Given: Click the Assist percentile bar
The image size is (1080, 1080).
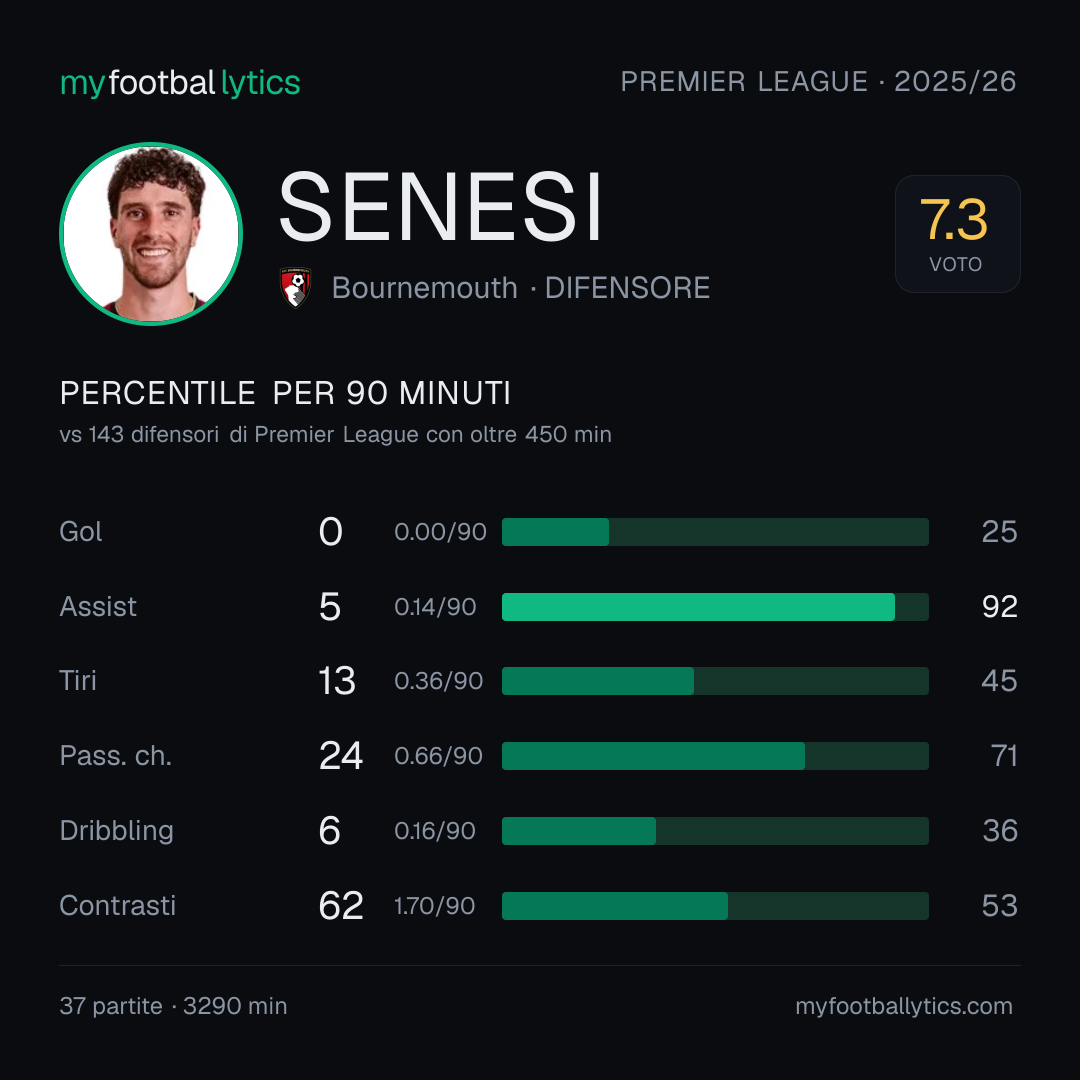Looking at the screenshot, I should (715, 607).
